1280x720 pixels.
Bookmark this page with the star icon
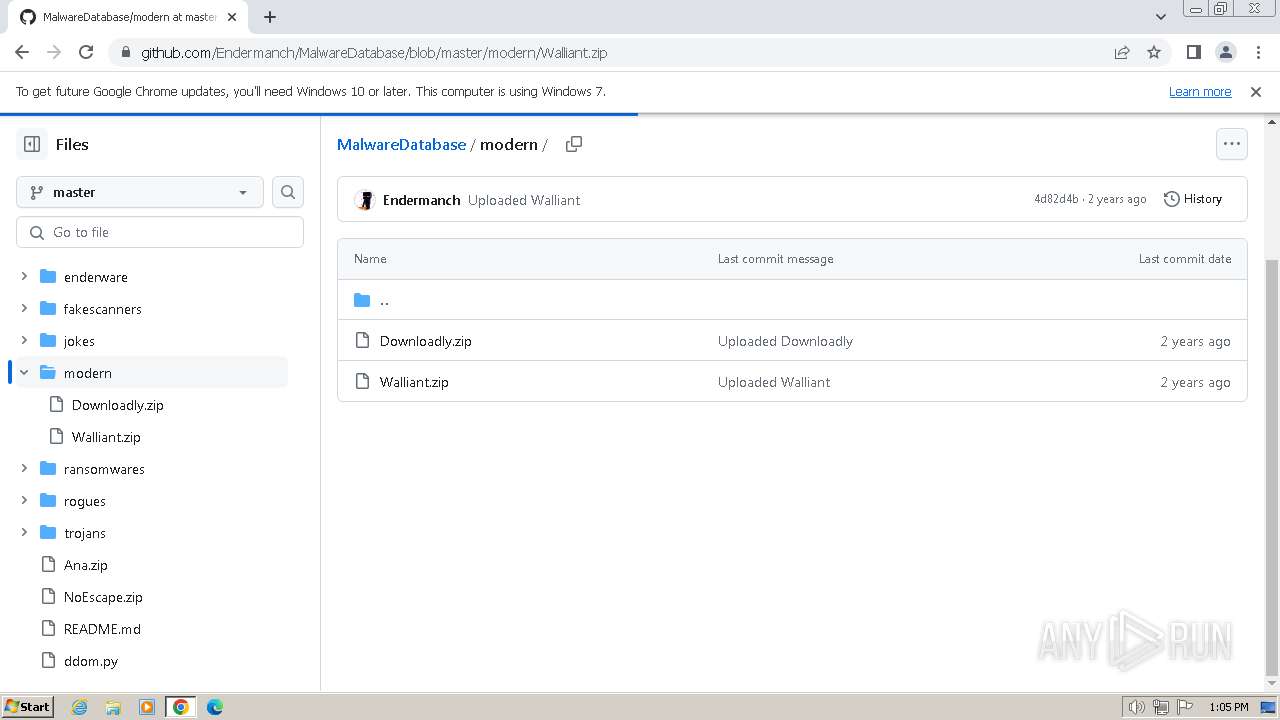1154,52
